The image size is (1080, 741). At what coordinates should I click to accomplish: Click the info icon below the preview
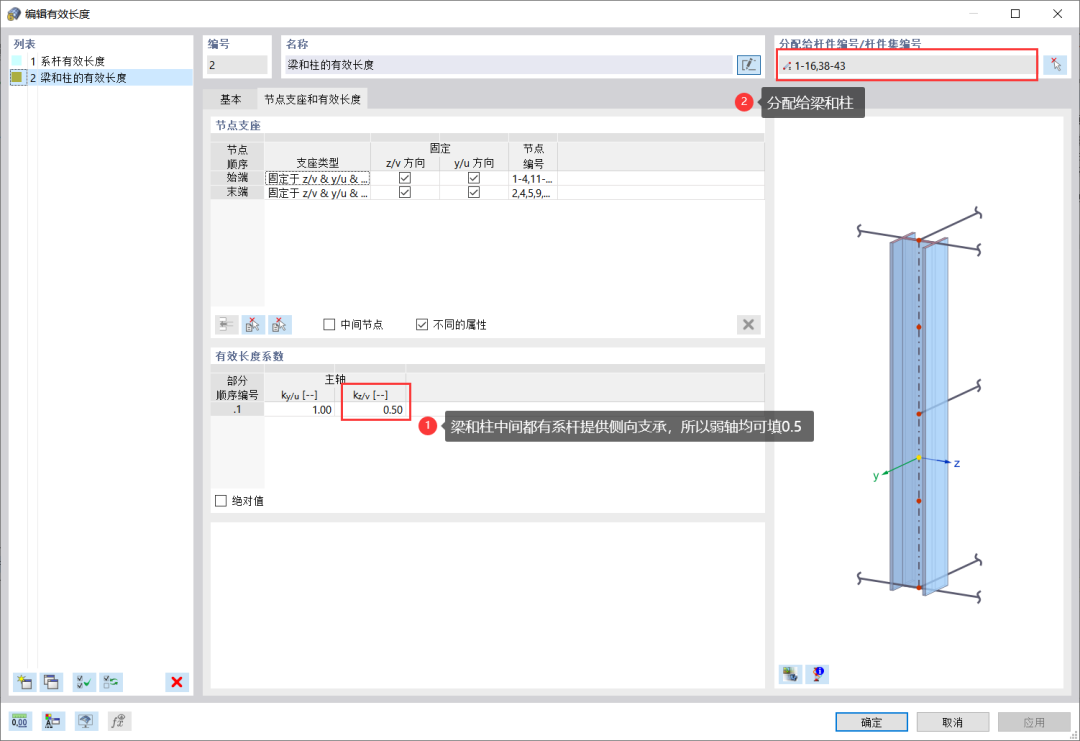(x=818, y=674)
